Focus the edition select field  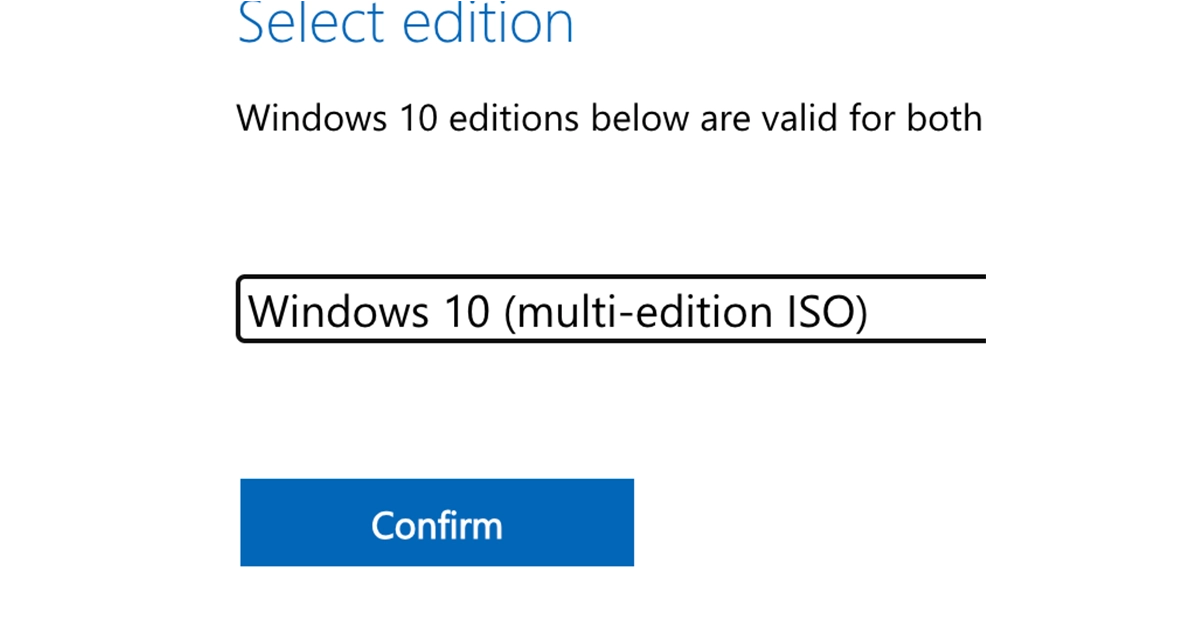point(611,311)
